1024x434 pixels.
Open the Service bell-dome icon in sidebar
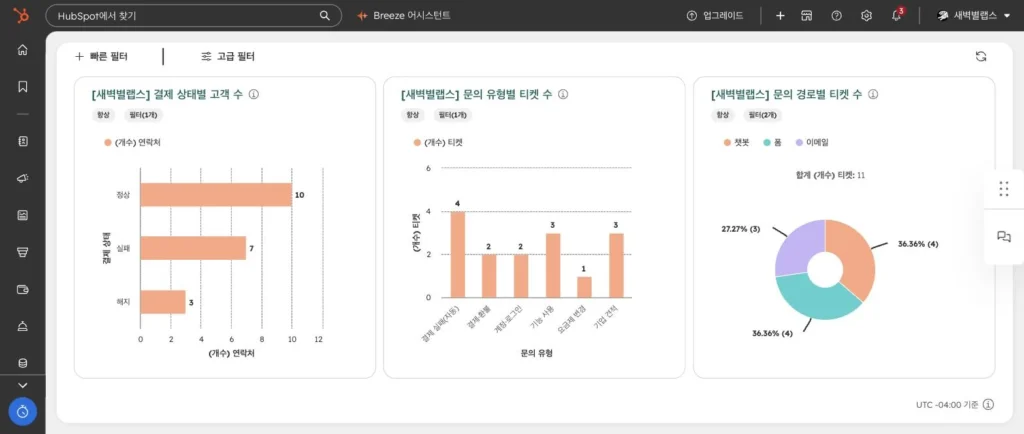tap(23, 326)
